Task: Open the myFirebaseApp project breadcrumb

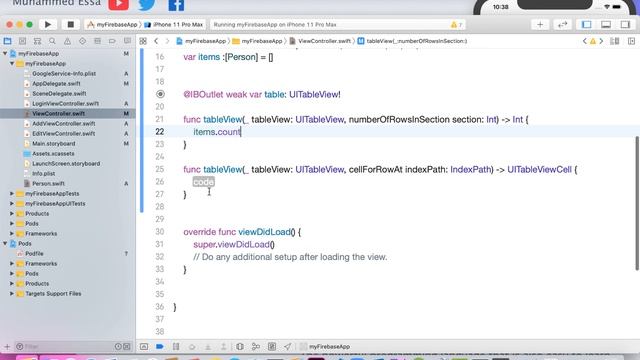Action: click(x=201, y=41)
